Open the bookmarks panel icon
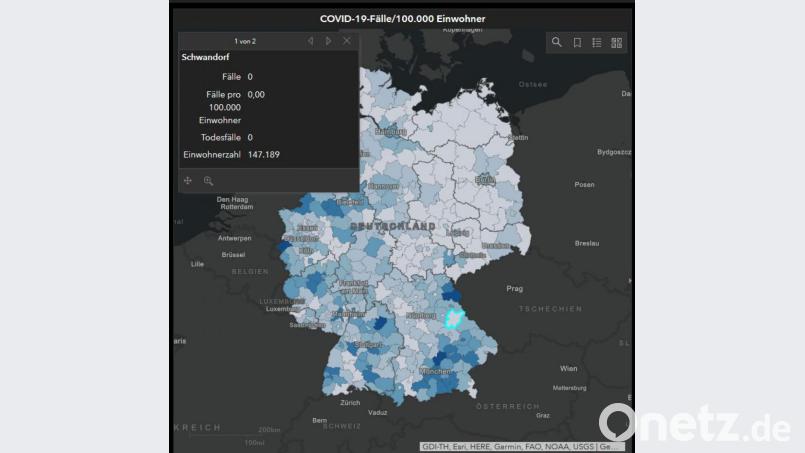This screenshot has width=805, height=453. [x=577, y=42]
